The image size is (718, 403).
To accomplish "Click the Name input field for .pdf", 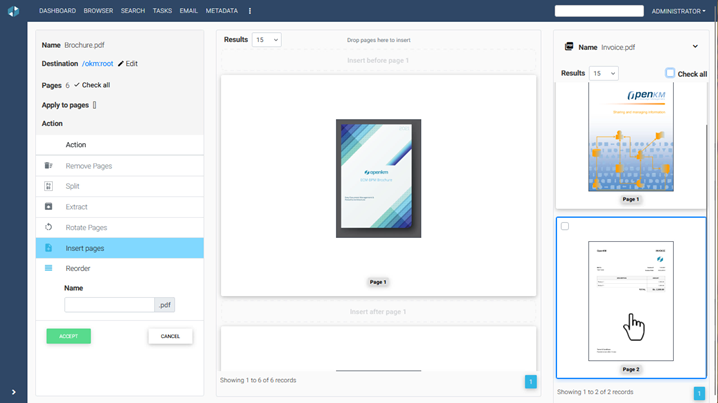I will coord(109,304).
